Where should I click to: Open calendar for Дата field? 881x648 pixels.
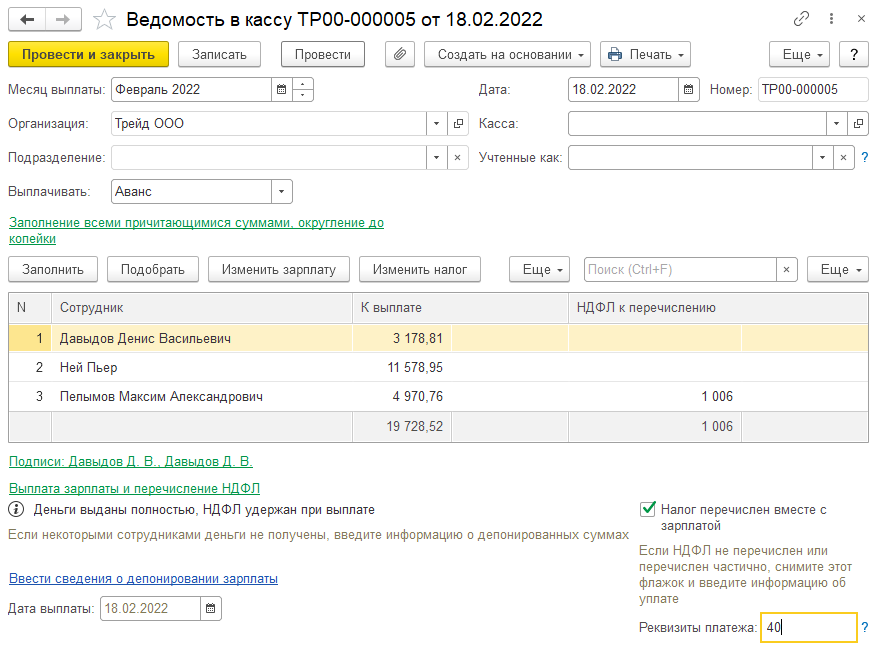coord(688,89)
